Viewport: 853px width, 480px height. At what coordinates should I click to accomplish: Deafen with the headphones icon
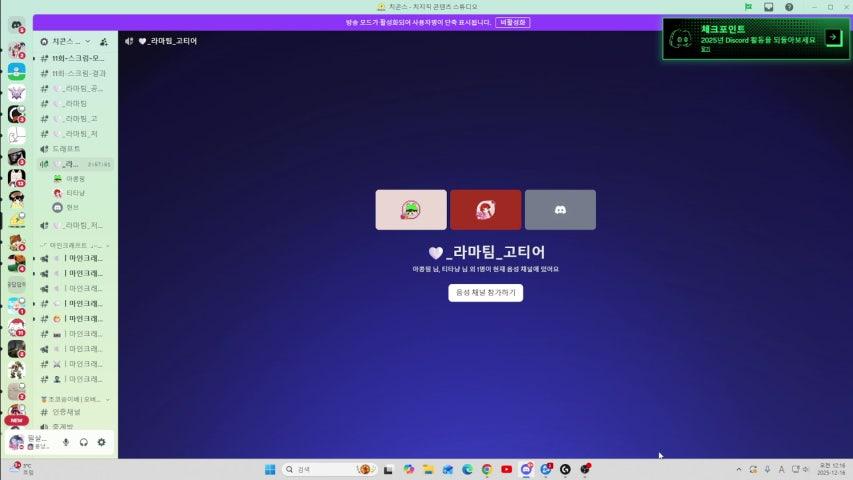(x=84, y=442)
